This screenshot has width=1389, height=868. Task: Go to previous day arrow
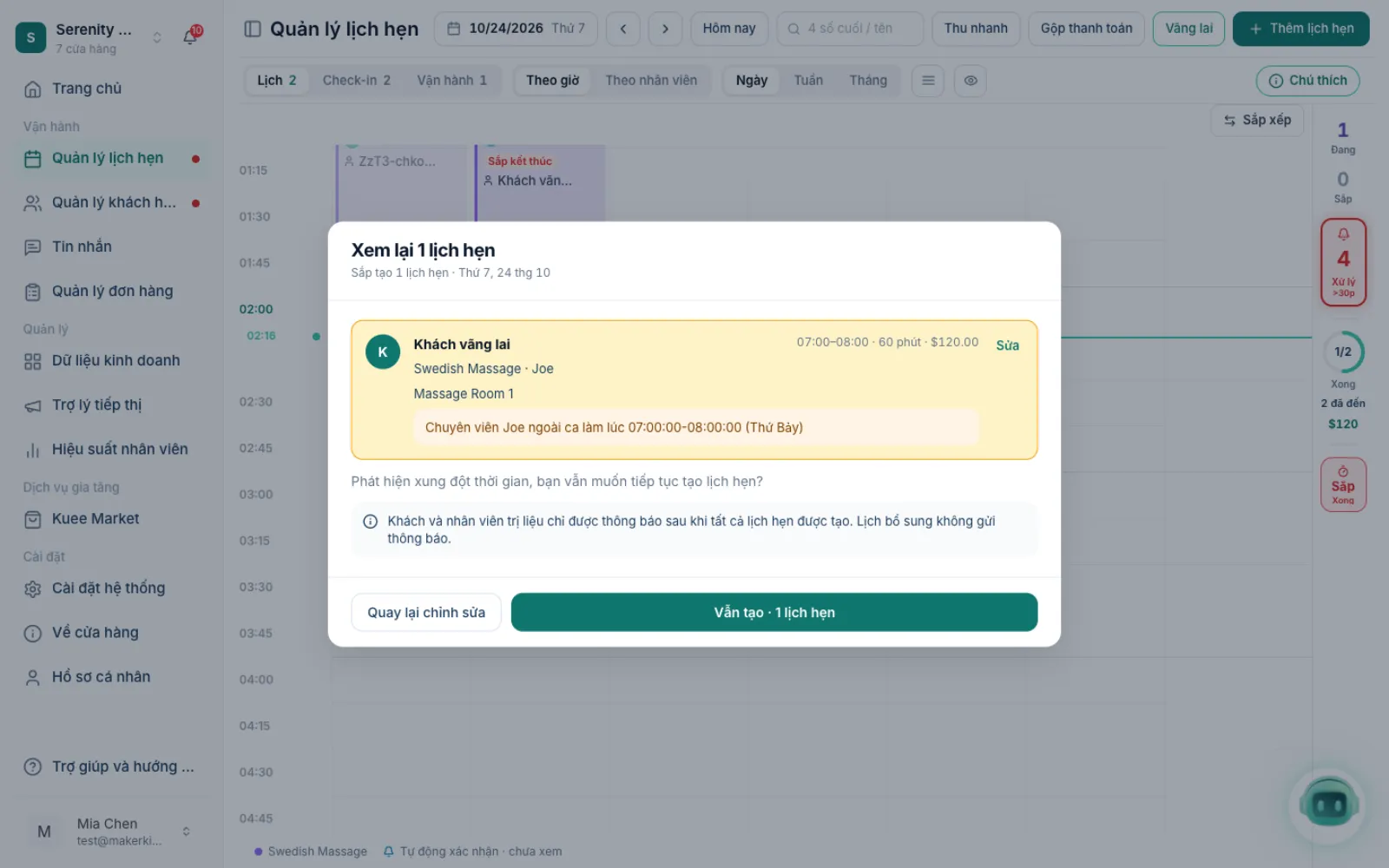pos(623,29)
